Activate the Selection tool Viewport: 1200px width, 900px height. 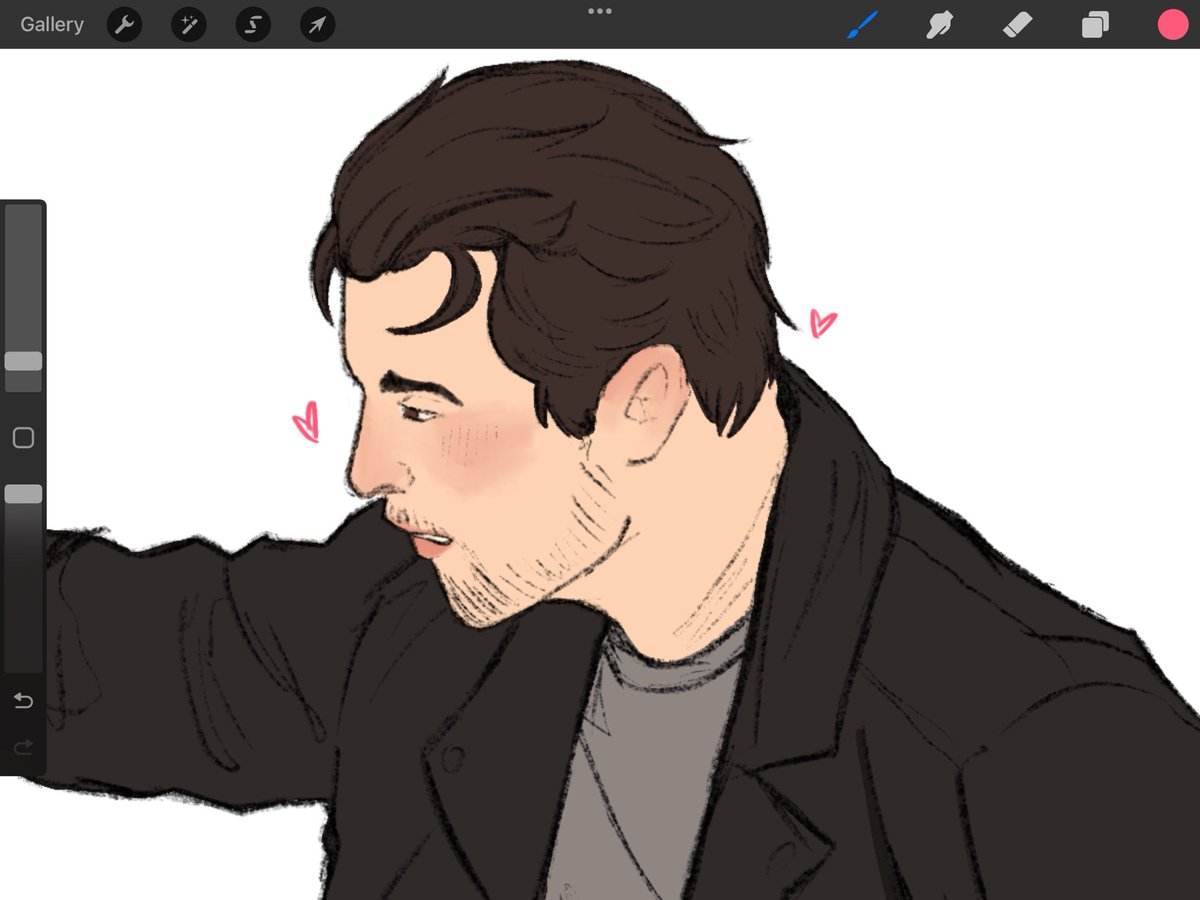tap(253, 25)
